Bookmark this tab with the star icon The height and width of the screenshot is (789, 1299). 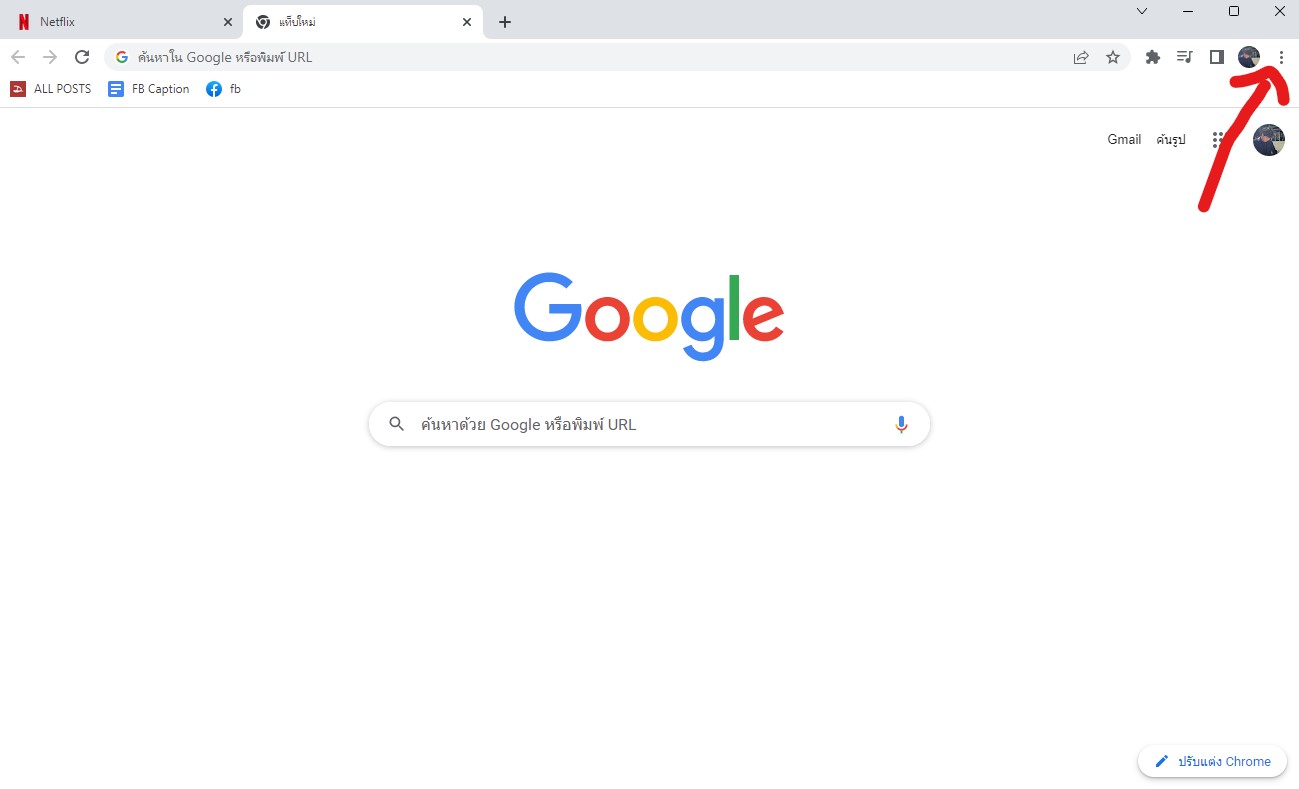tap(1112, 57)
